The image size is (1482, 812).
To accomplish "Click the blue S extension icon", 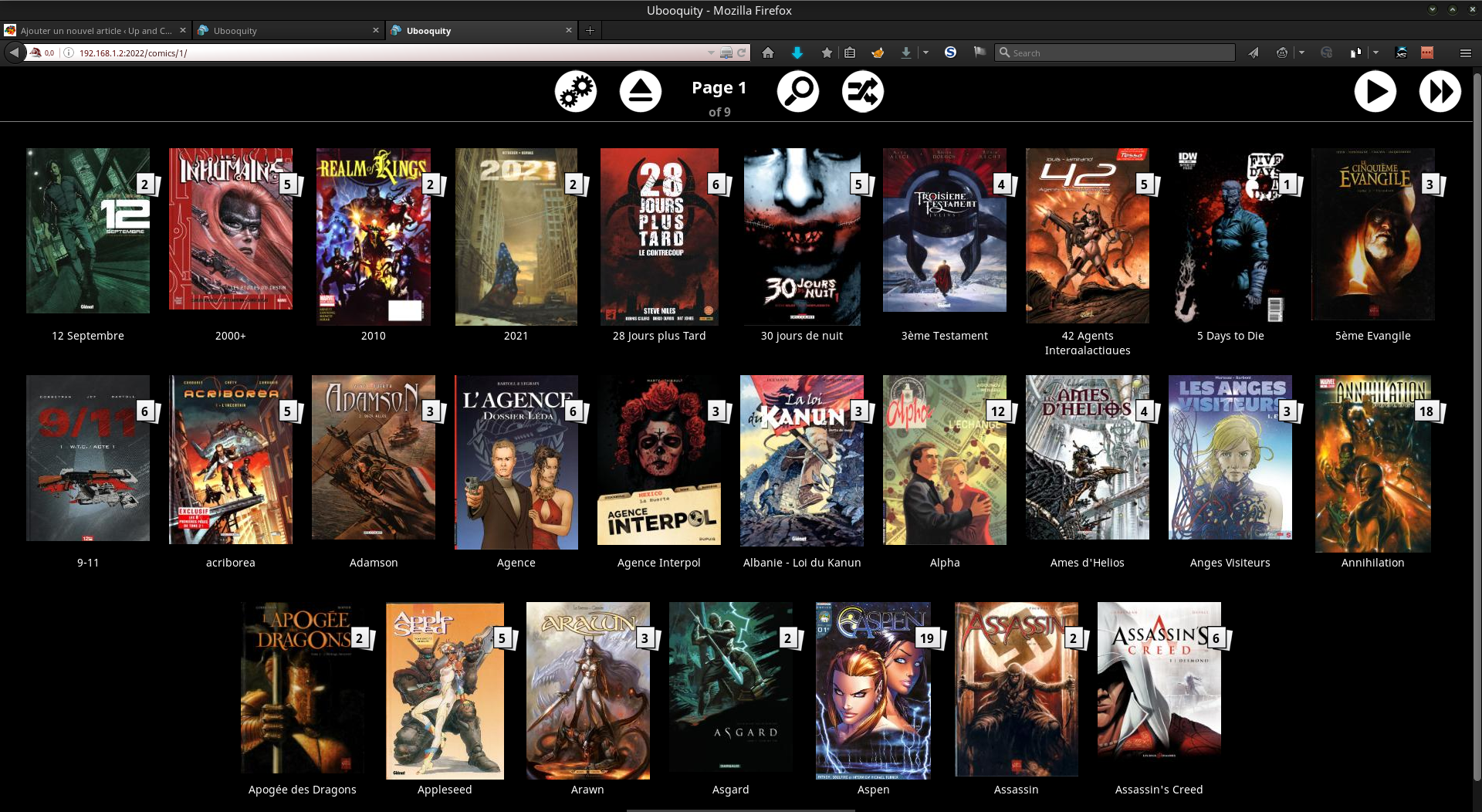I will (951, 52).
